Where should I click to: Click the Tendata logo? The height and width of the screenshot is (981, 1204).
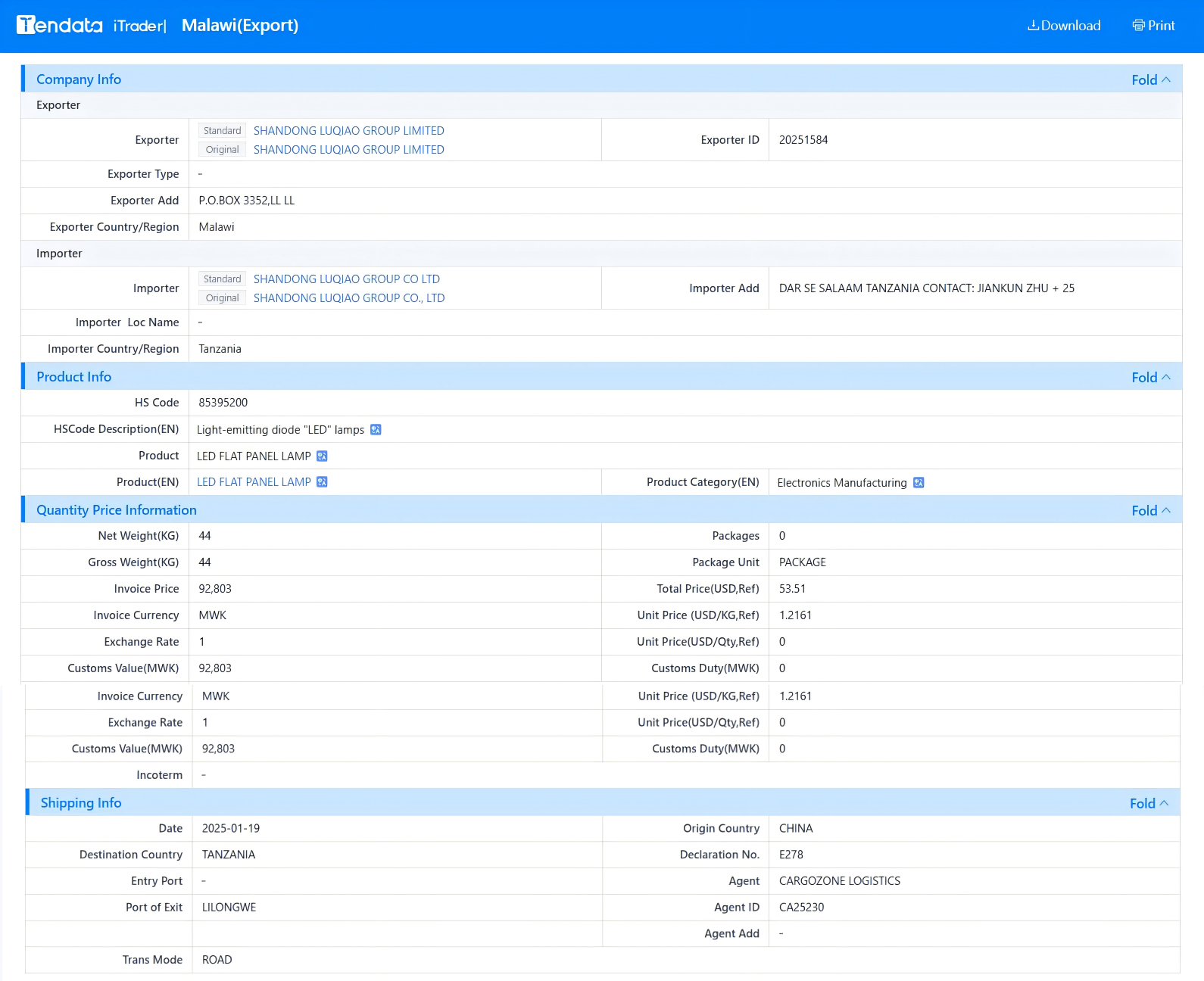pyautogui.click(x=59, y=25)
